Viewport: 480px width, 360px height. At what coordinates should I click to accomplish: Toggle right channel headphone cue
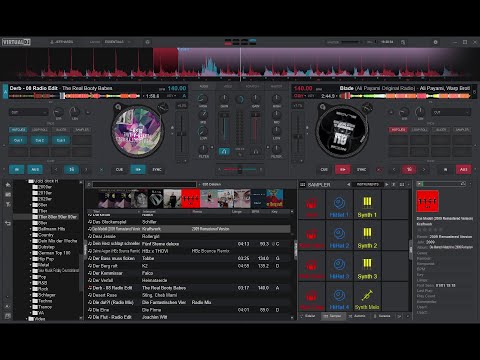(x=255, y=152)
